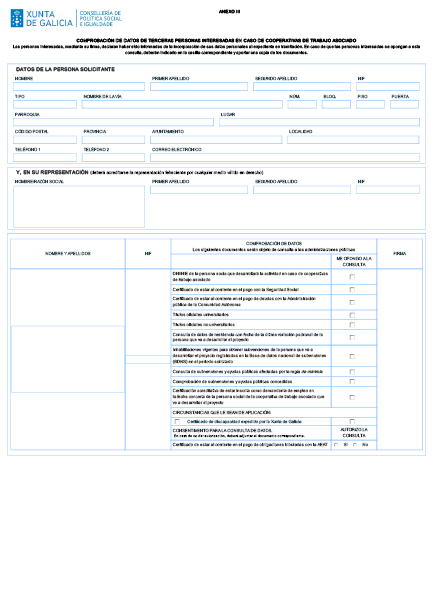Screen dimensions: 439x615
Task: Click the applicant's PRIMER APELLIDO input field
Action: click(199, 87)
